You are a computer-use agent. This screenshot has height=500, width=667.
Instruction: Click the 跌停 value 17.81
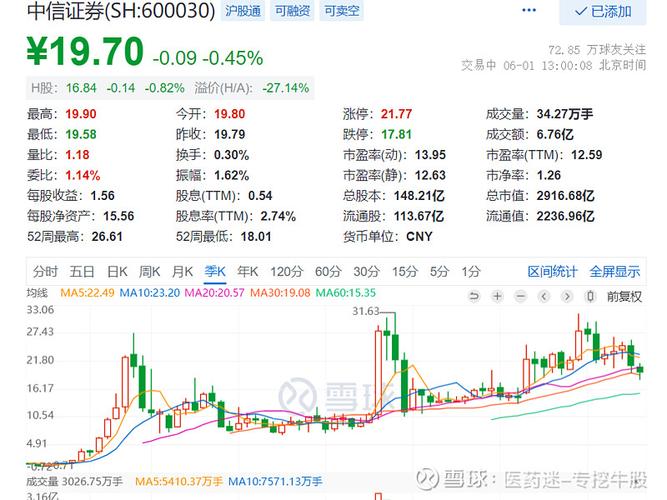[396, 134]
